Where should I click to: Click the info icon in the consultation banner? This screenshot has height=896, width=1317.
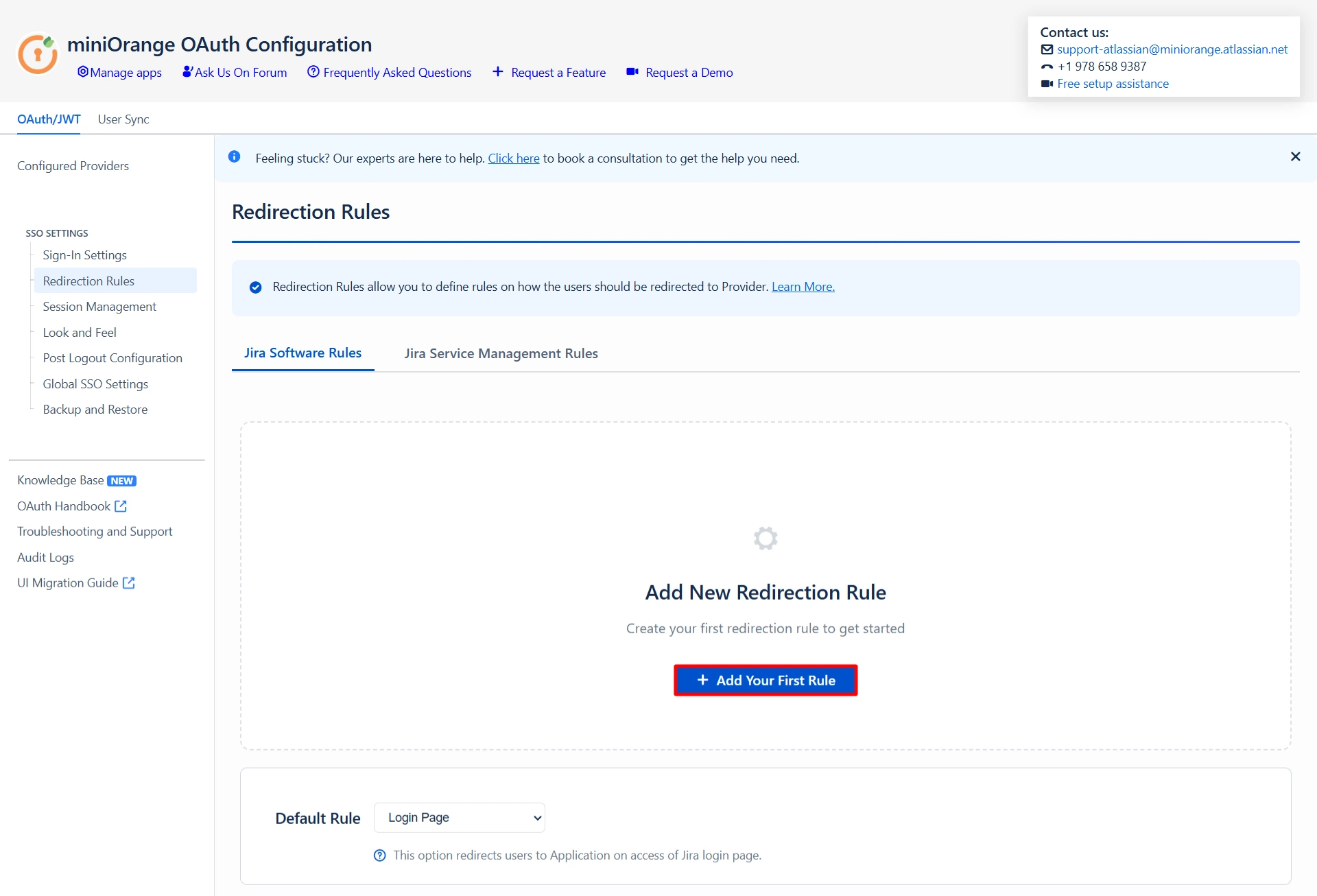point(235,157)
